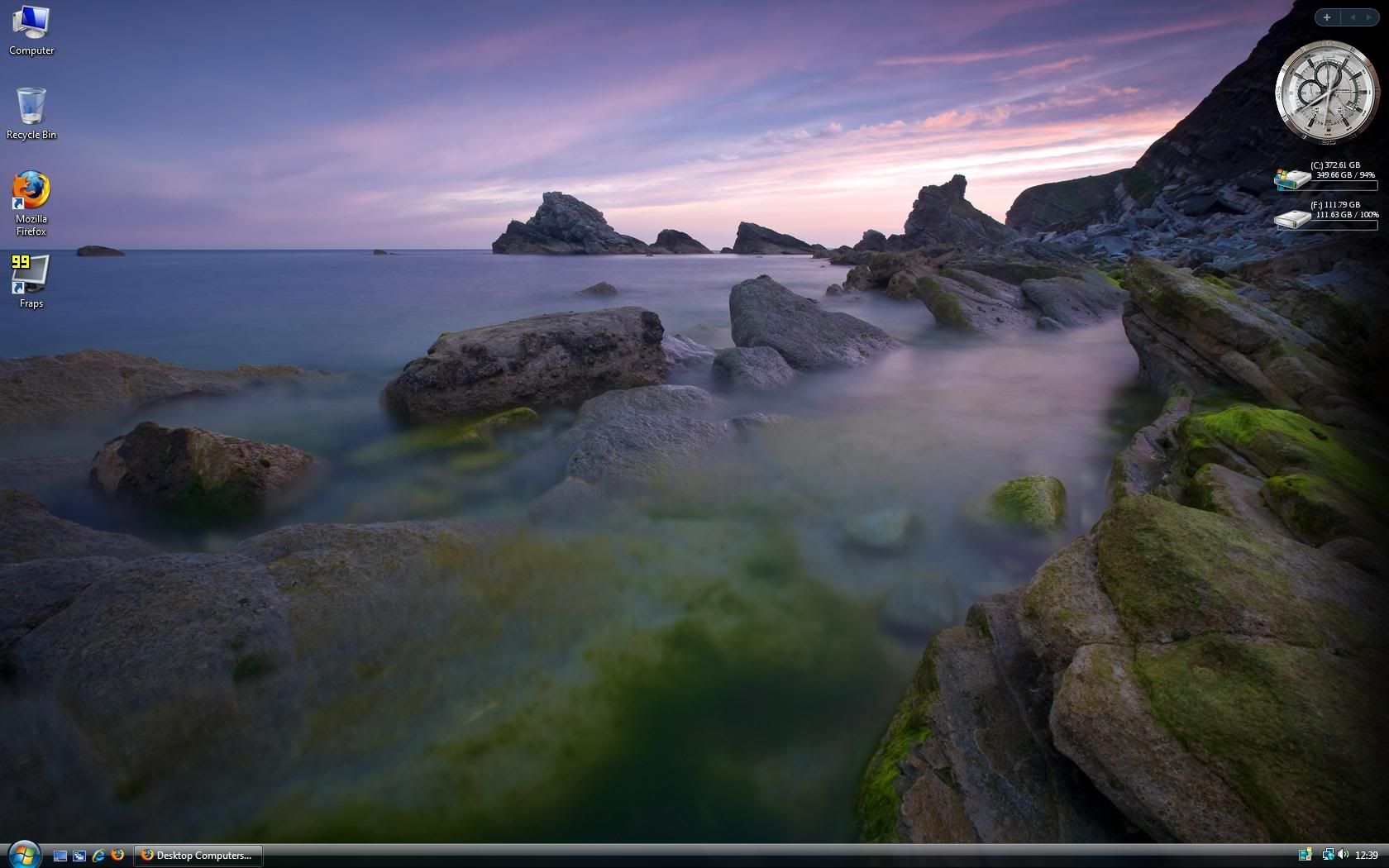
Task: Click the C: drive usage bar
Action: (x=1344, y=185)
